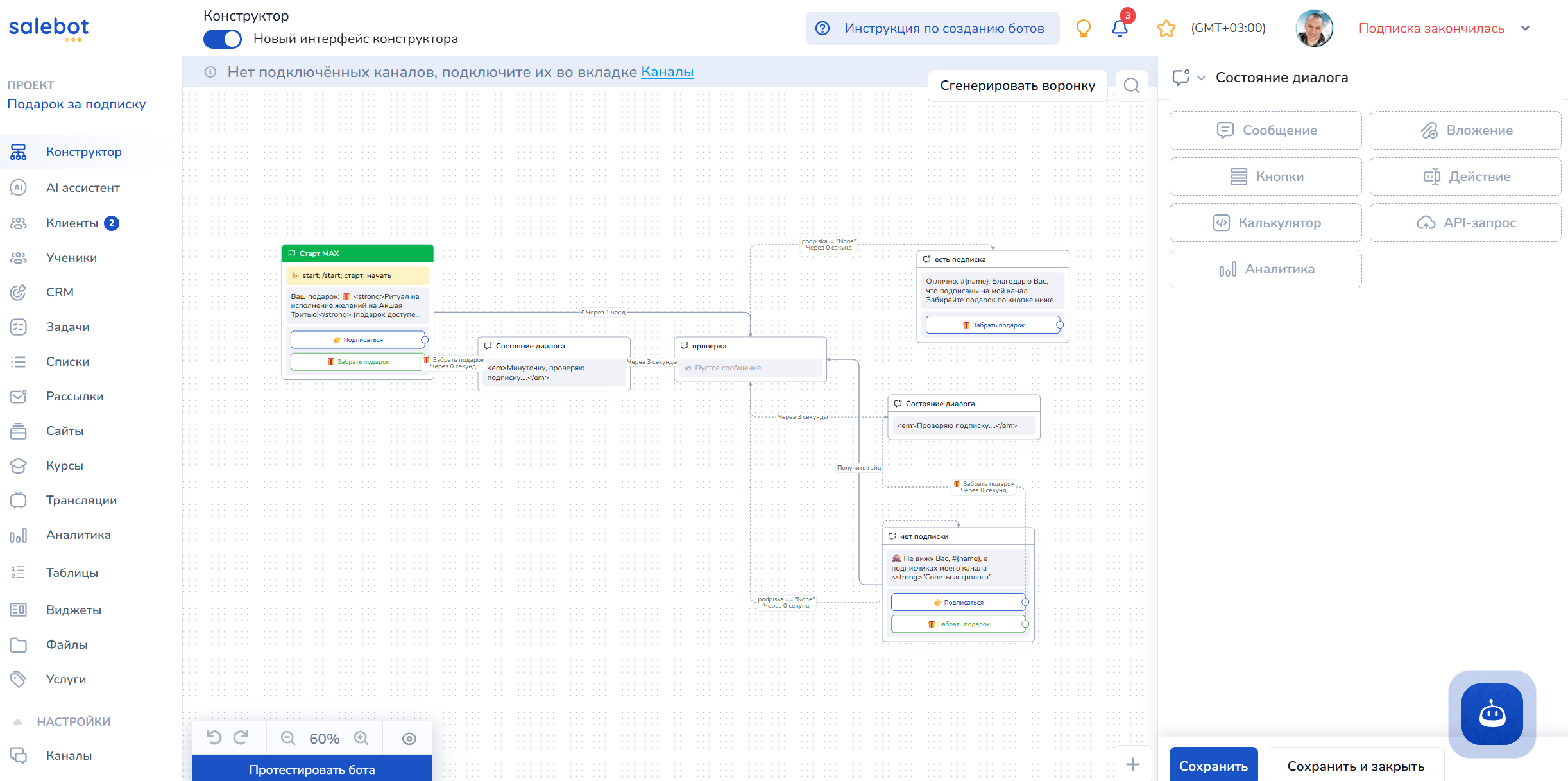The width and height of the screenshot is (1568, 781).
Task: Add a Калькулятор block
Action: pyautogui.click(x=1265, y=223)
